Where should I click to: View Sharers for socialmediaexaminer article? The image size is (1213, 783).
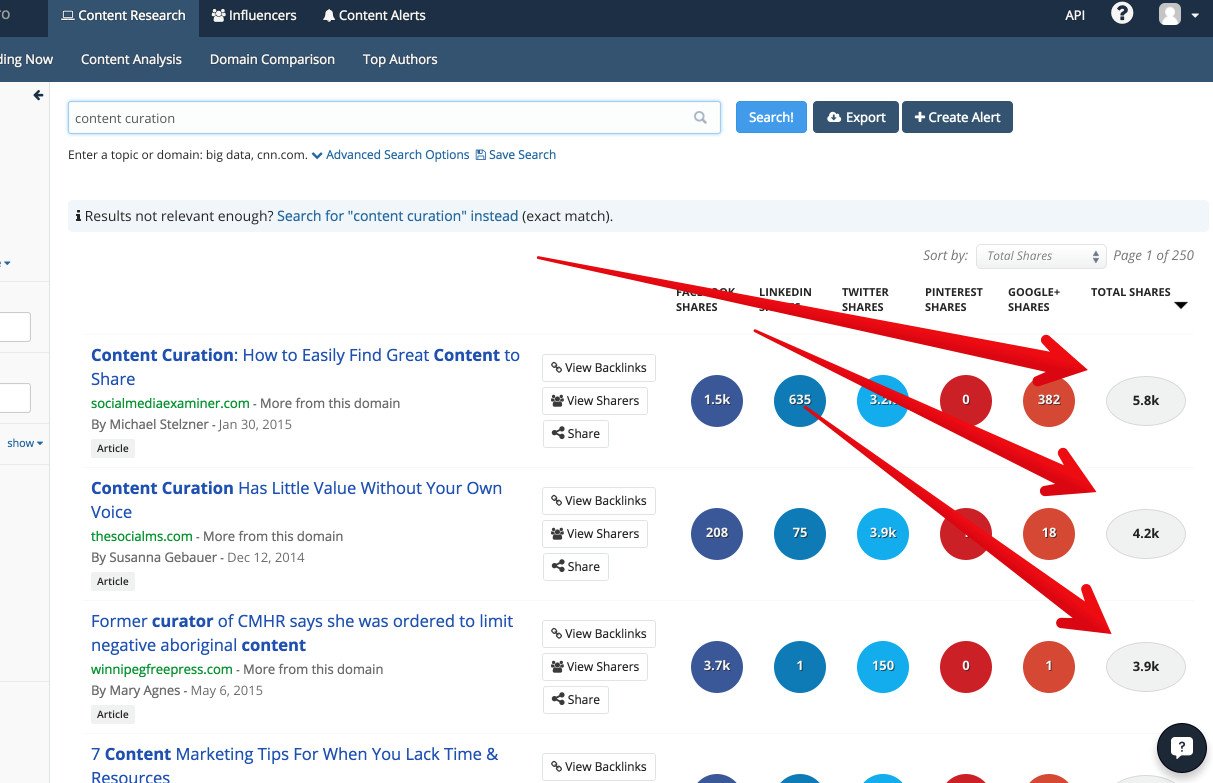coord(595,401)
